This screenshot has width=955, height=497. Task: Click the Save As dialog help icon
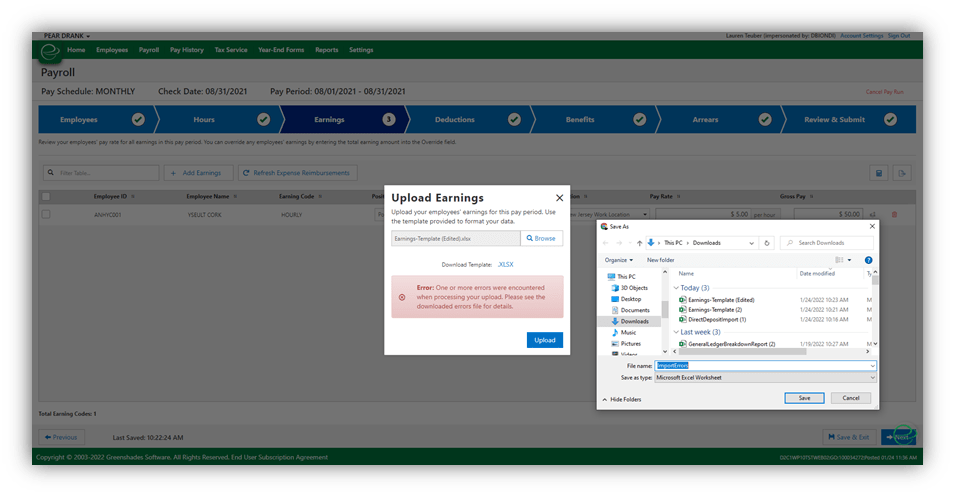tap(868, 260)
